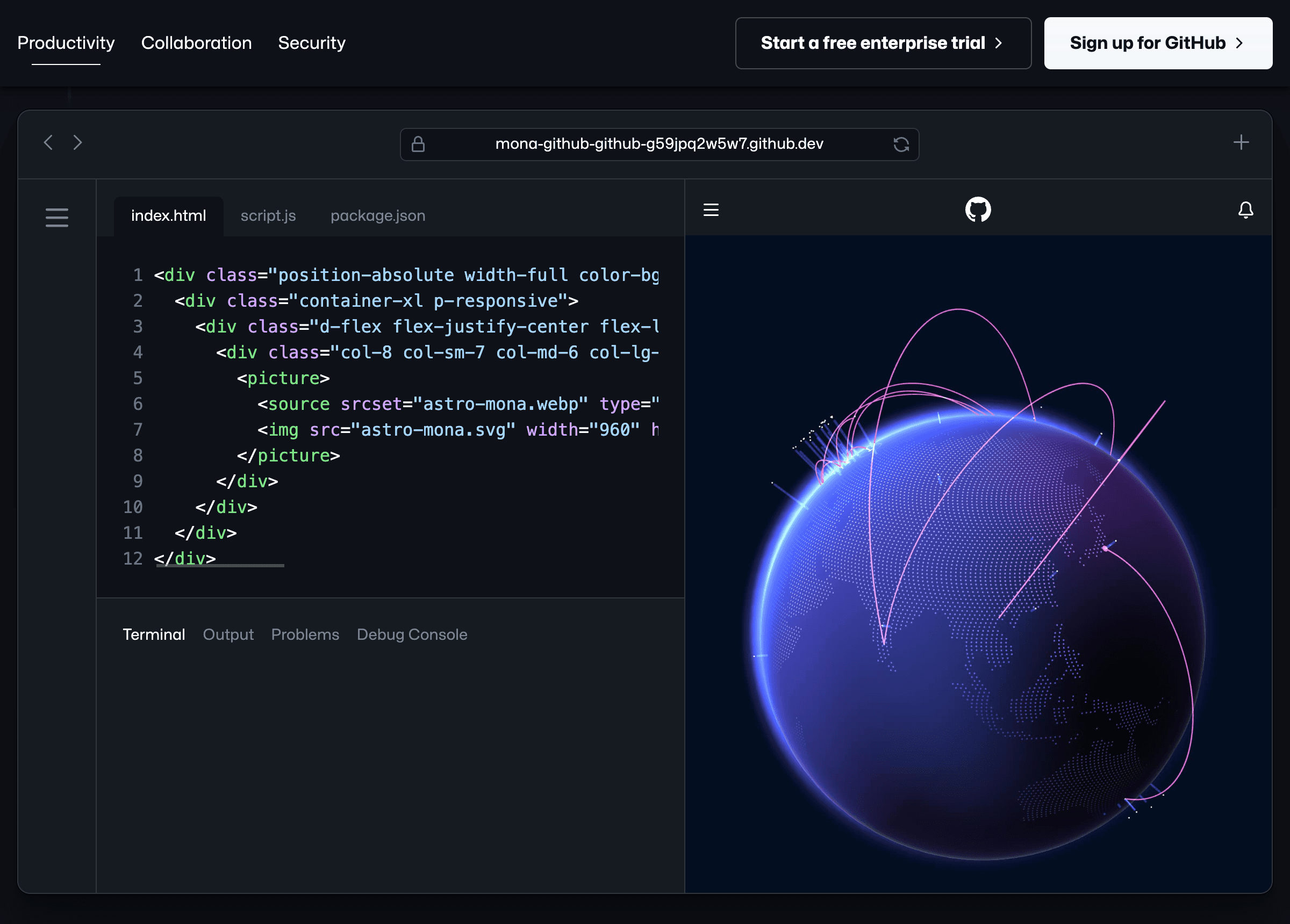Select the index.html tab
This screenshot has width=1290, height=924.
pyautogui.click(x=168, y=216)
